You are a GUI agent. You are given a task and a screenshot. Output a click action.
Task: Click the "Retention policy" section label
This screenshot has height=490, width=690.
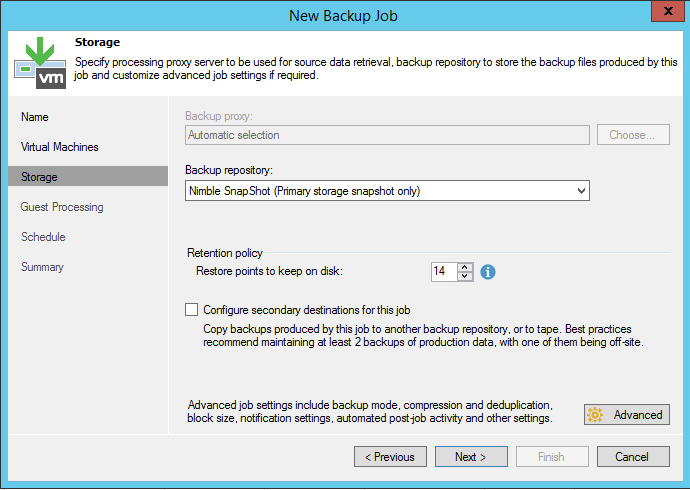225,253
